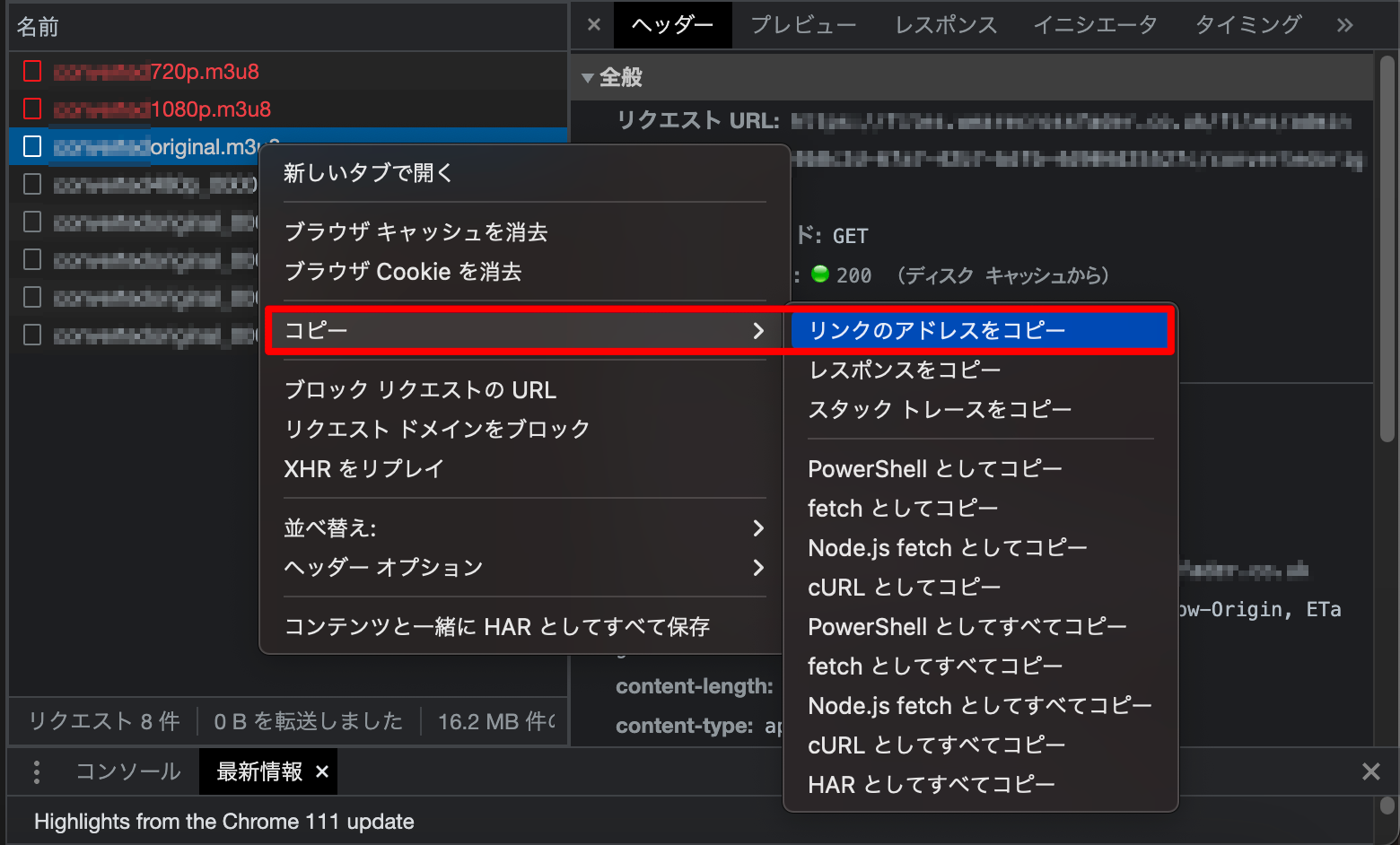Image resolution: width=1400 pixels, height=845 pixels.
Task: Expand the コピー submenu arrow
Action: pyautogui.click(x=758, y=331)
